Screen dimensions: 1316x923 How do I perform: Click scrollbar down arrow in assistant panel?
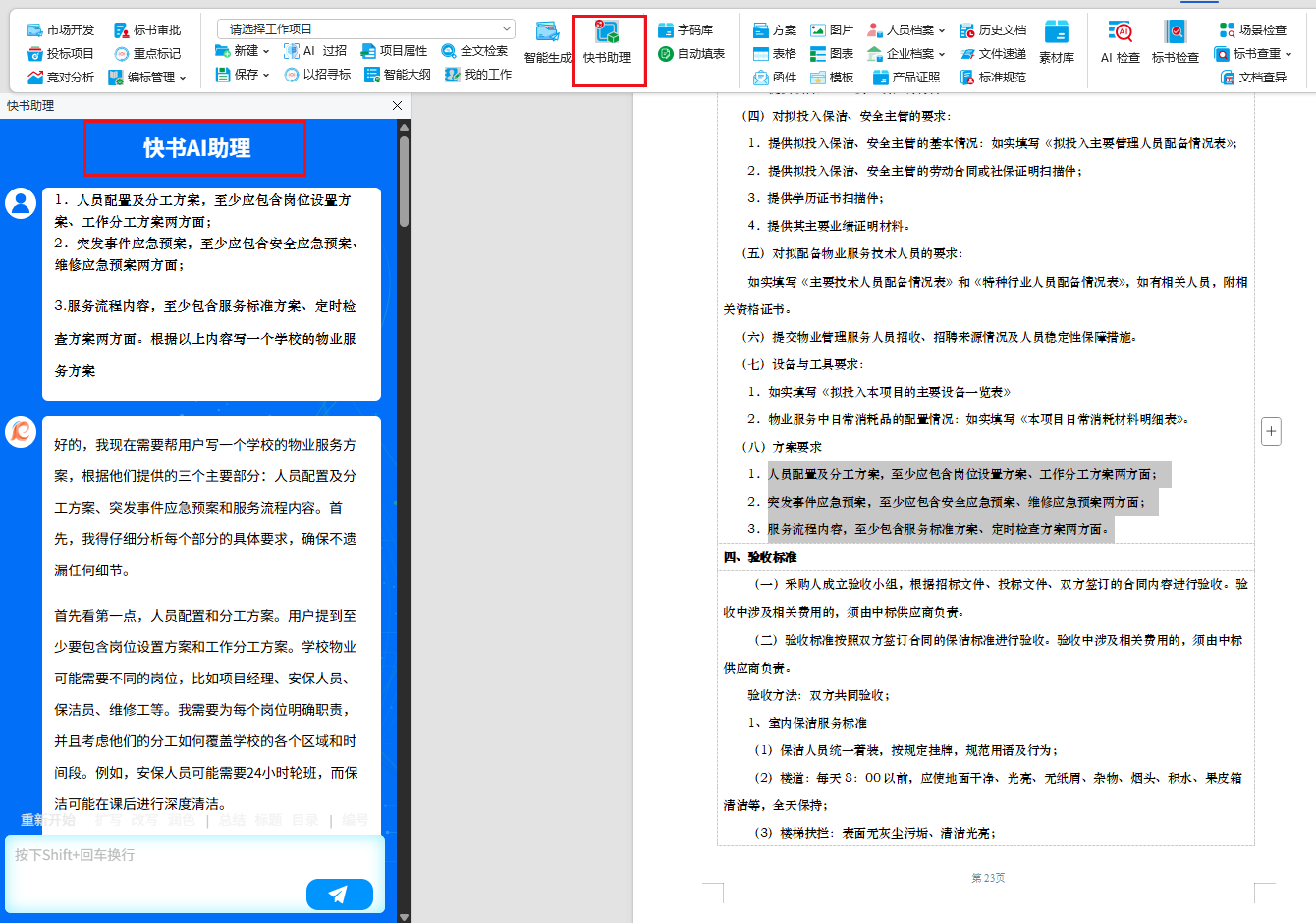pos(404,917)
